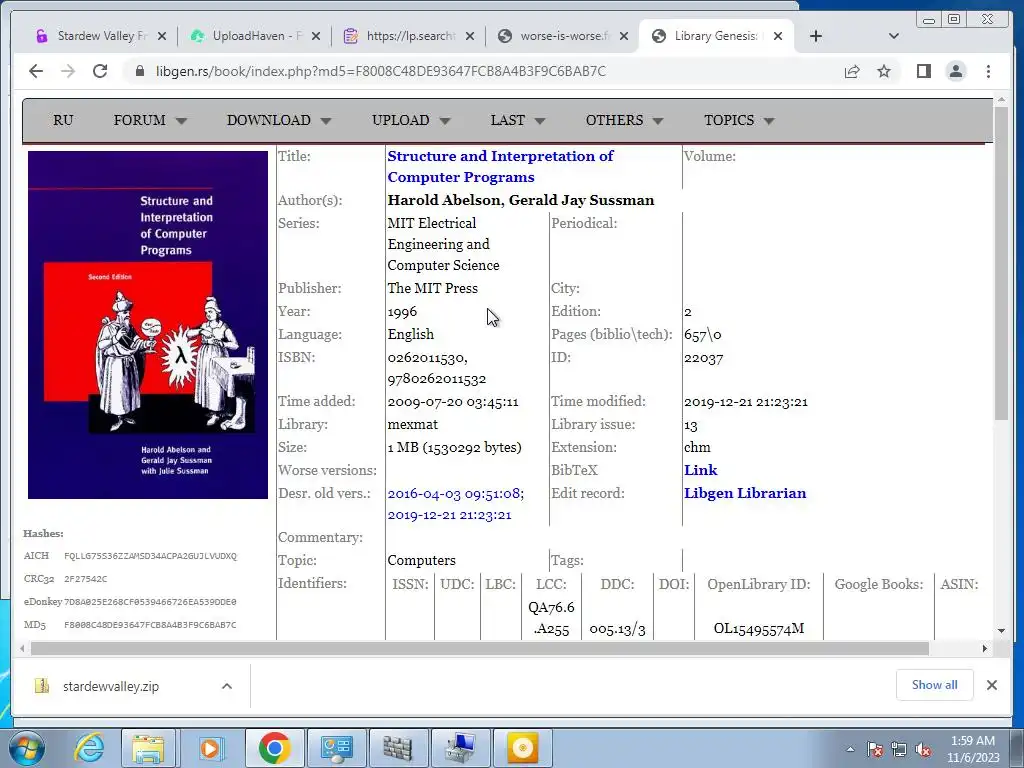Image resolution: width=1024 pixels, height=768 pixels.
Task: Close the downloads bar
Action: pos(992,685)
